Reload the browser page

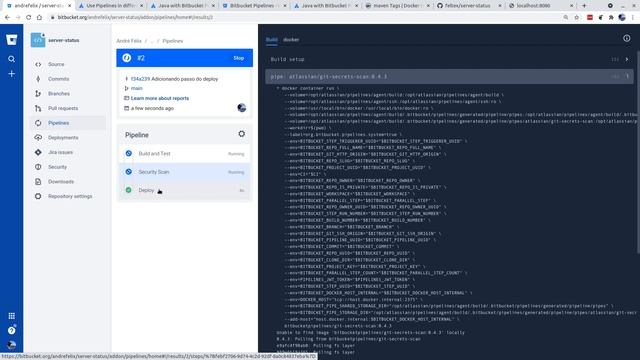coord(29,18)
